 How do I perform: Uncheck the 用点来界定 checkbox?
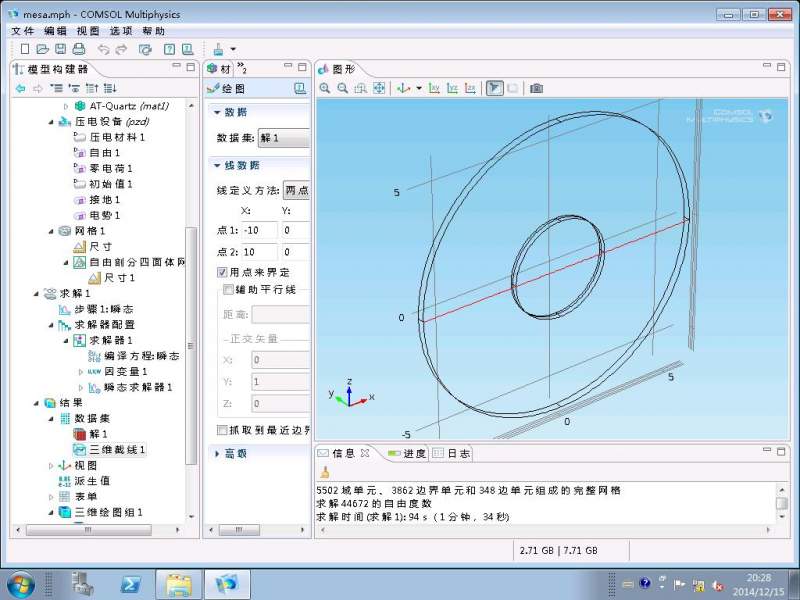222,272
